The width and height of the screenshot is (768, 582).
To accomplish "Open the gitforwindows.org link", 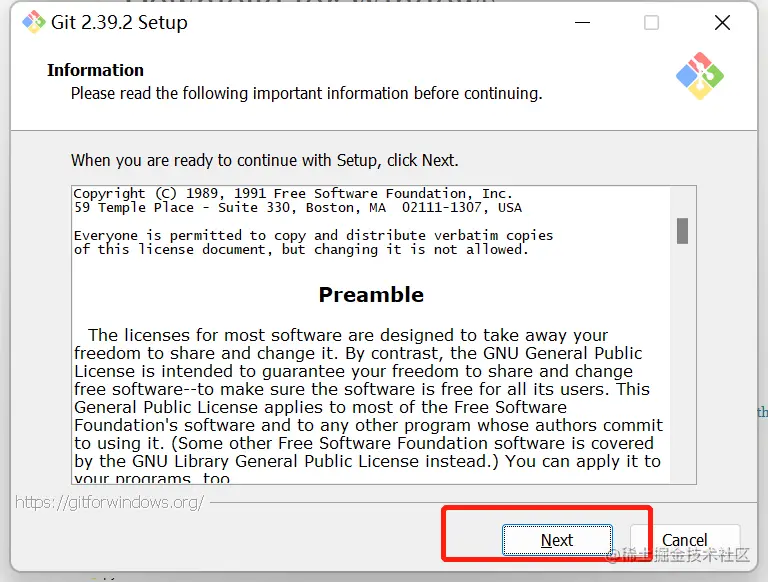I will tap(109, 502).
